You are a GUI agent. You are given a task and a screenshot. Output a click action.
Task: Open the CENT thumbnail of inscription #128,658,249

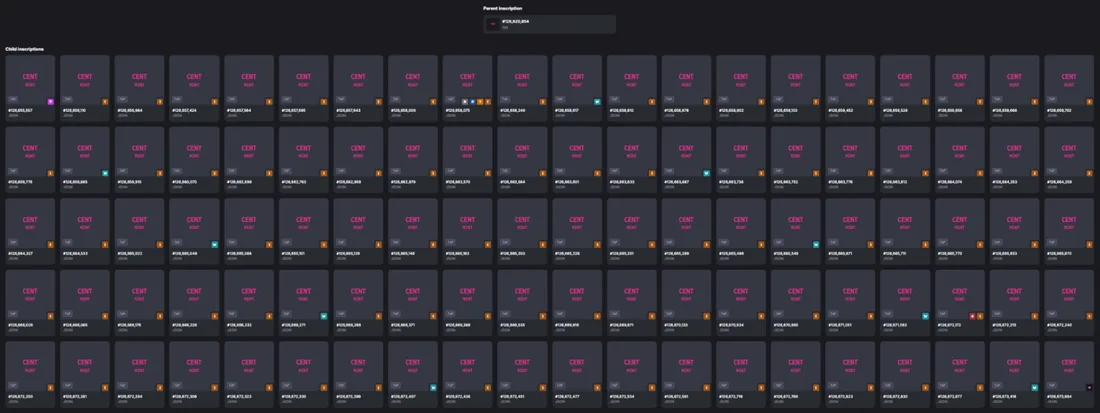click(522, 81)
